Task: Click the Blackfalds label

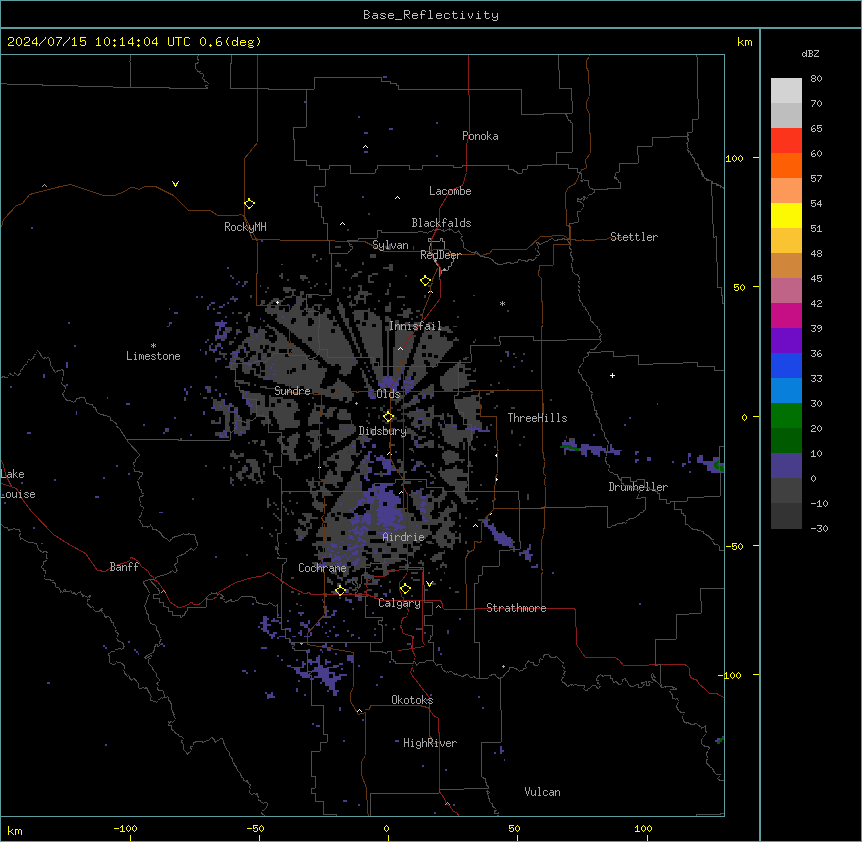Action: (441, 223)
